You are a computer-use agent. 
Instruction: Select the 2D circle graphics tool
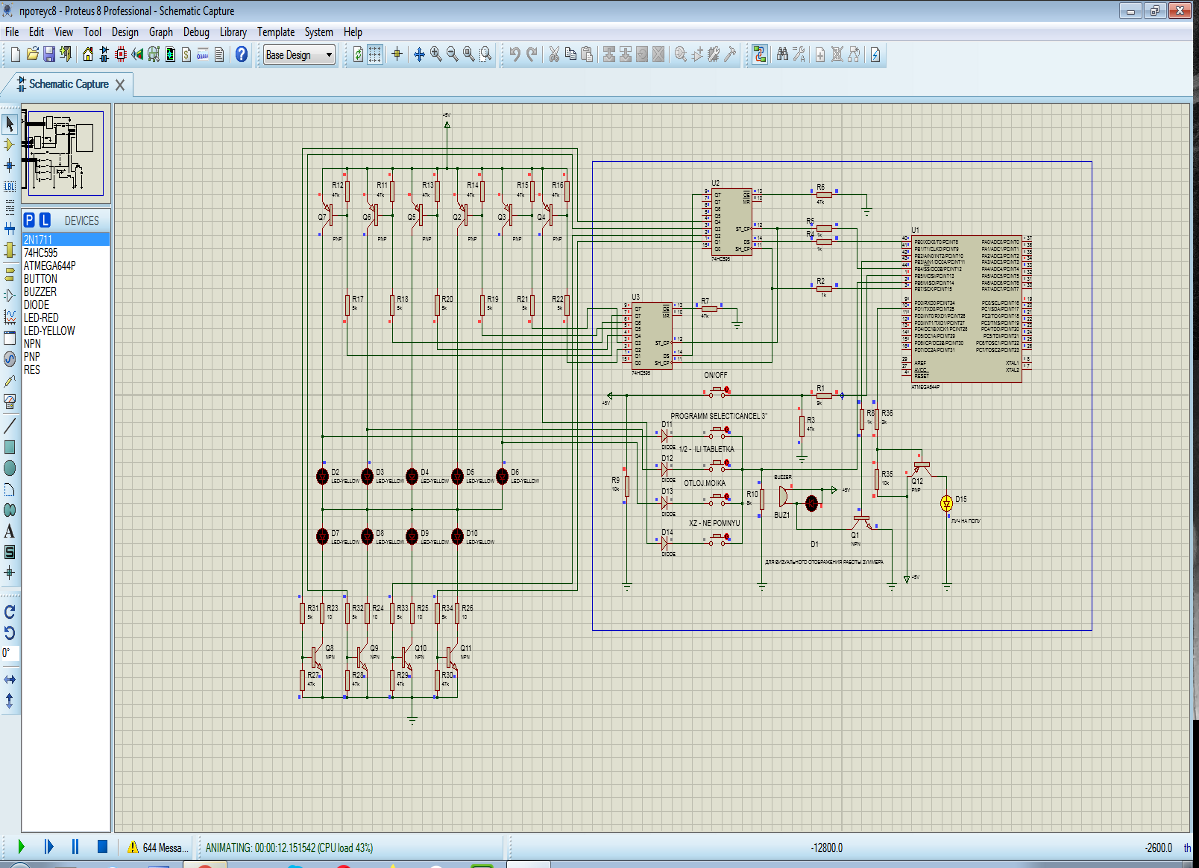click(10, 468)
